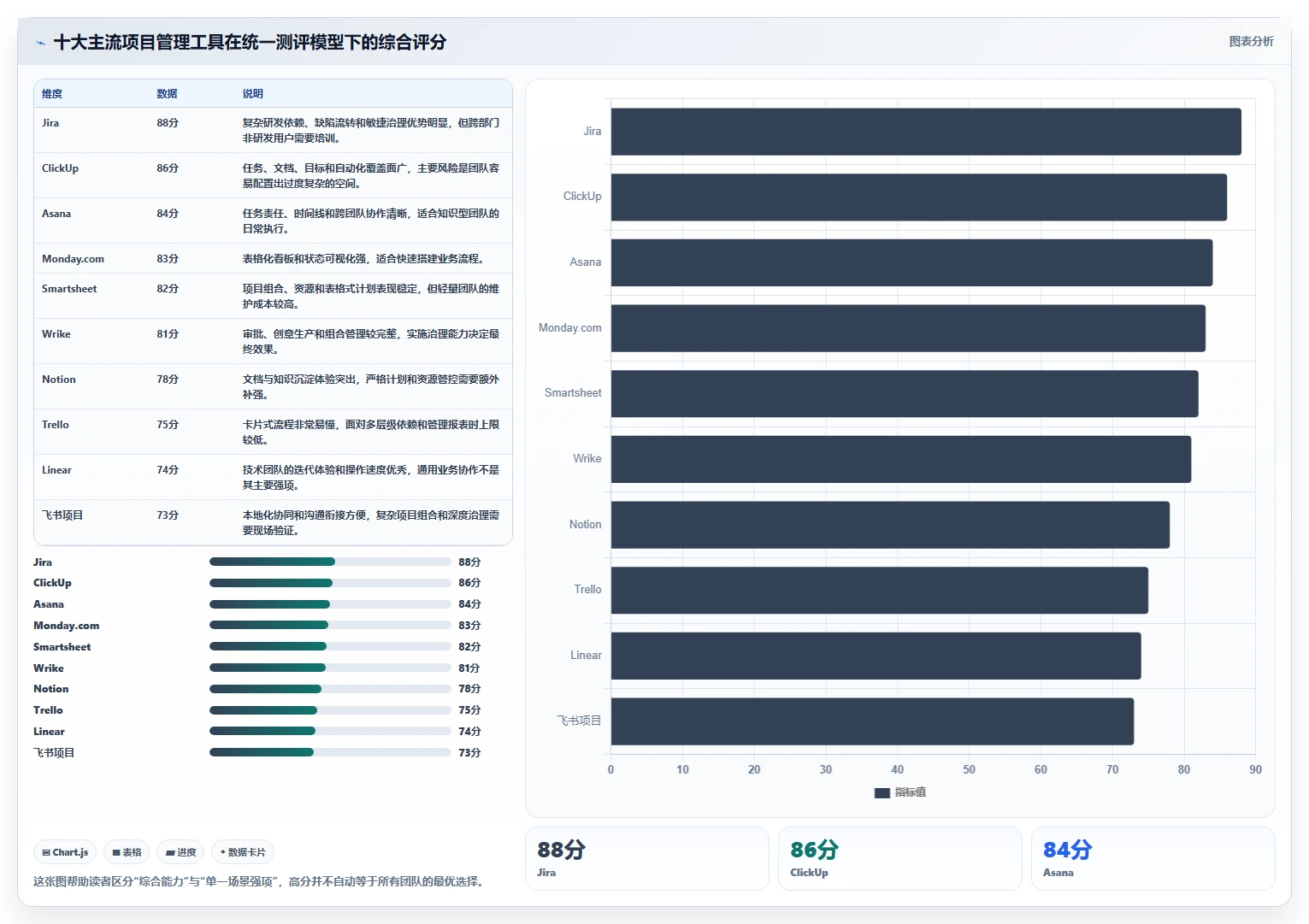This screenshot has height=924, width=1309.
Task: Click the Trello name in the progress list
Action: [x=48, y=710]
